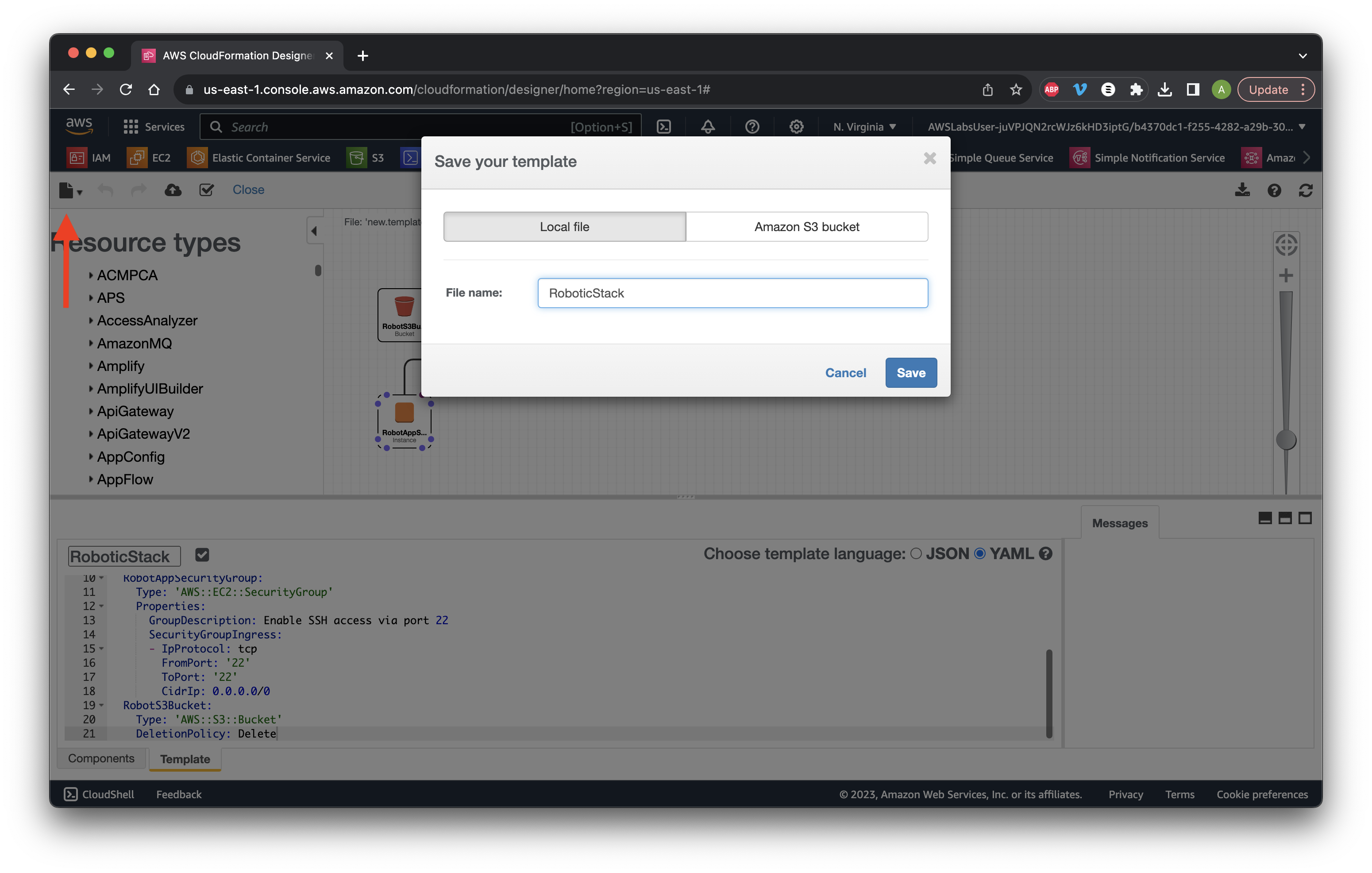
Task: Click the code editor vertical scrollbar
Action: (x=1048, y=694)
